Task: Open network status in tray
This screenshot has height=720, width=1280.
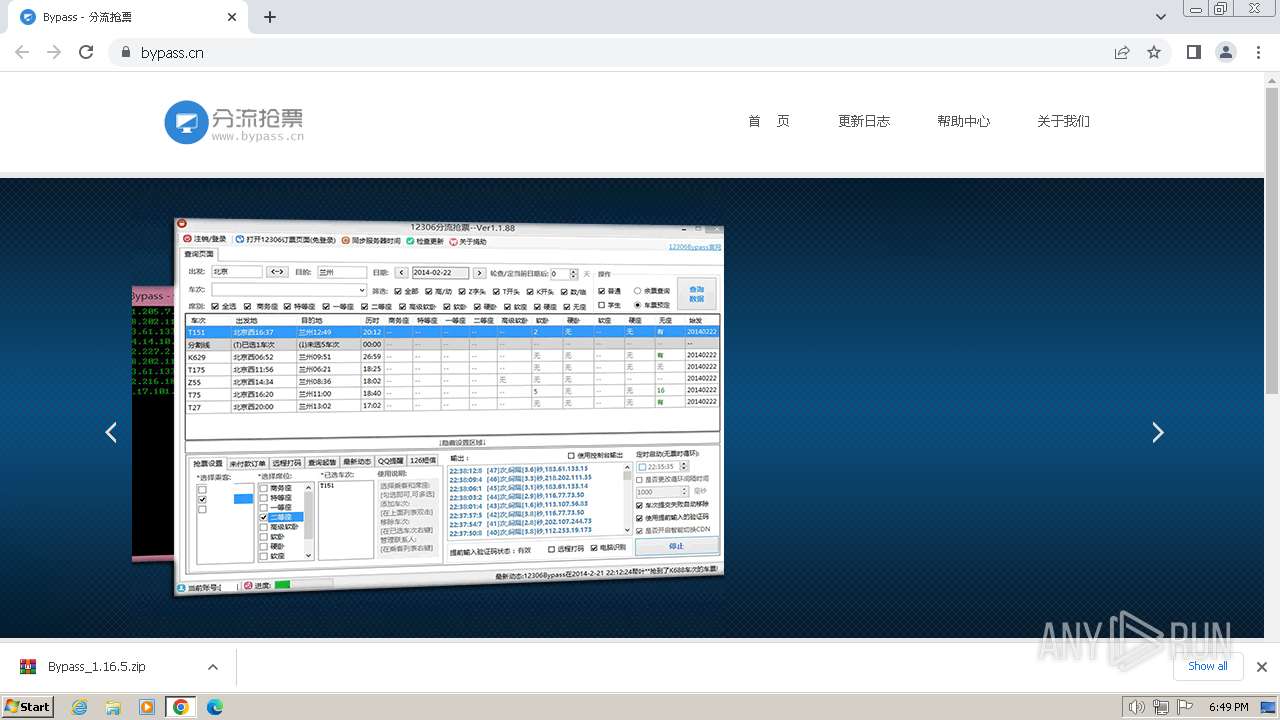Action: click(x=1161, y=707)
